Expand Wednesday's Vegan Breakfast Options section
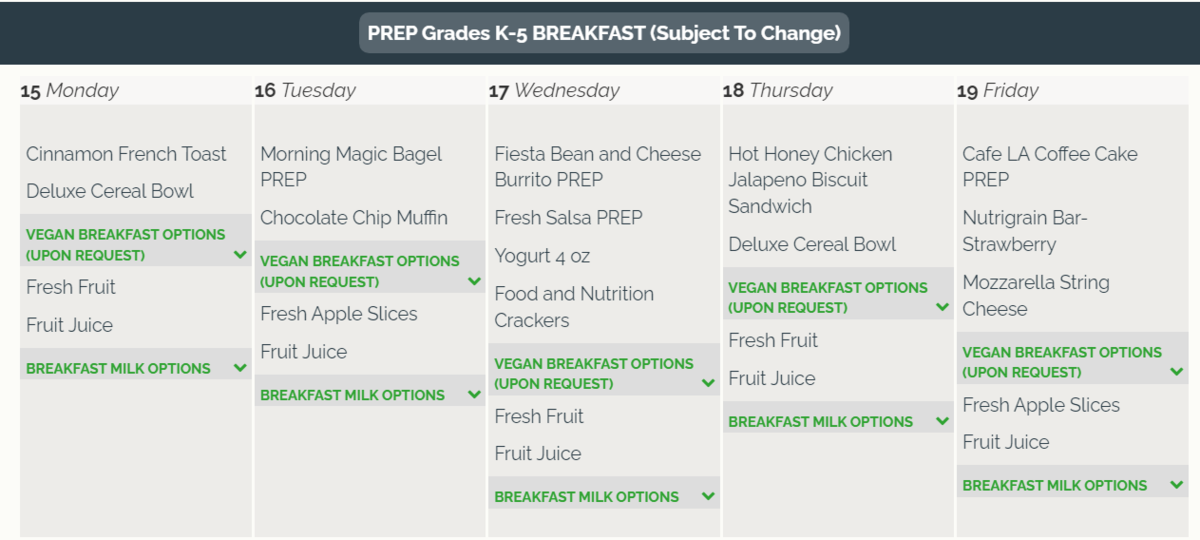 point(604,373)
